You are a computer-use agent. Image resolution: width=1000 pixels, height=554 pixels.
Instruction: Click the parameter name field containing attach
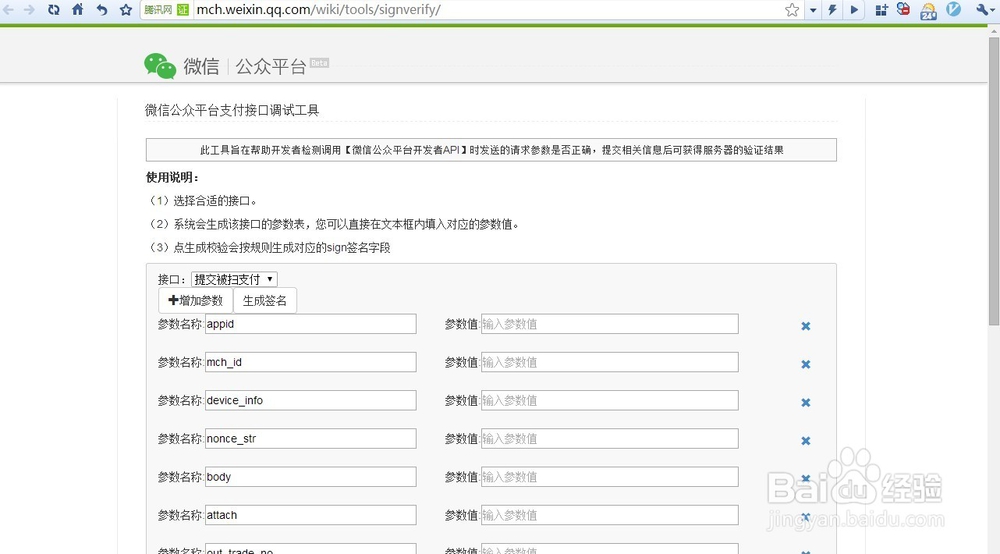coord(311,515)
